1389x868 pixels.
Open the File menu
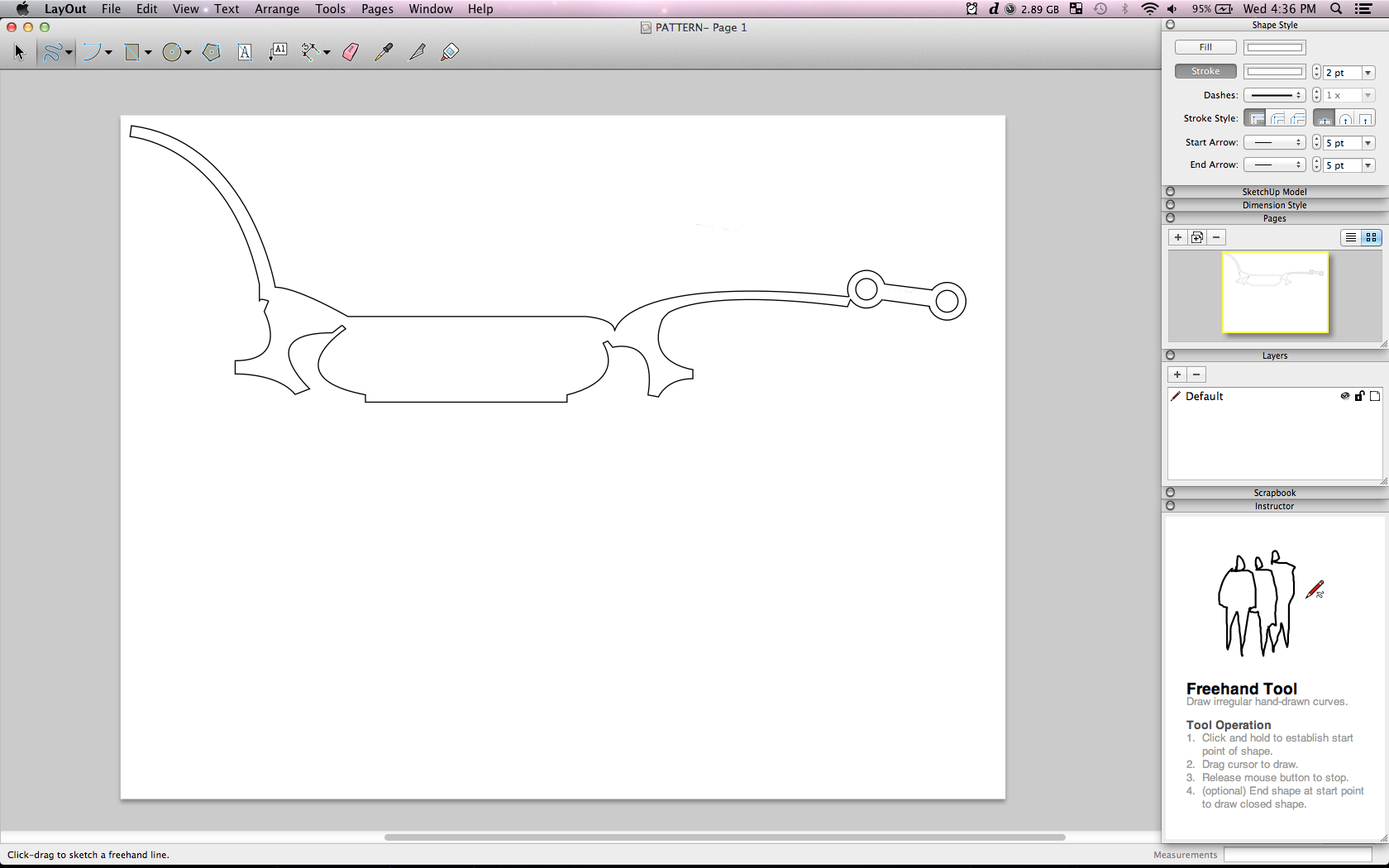click(111, 9)
